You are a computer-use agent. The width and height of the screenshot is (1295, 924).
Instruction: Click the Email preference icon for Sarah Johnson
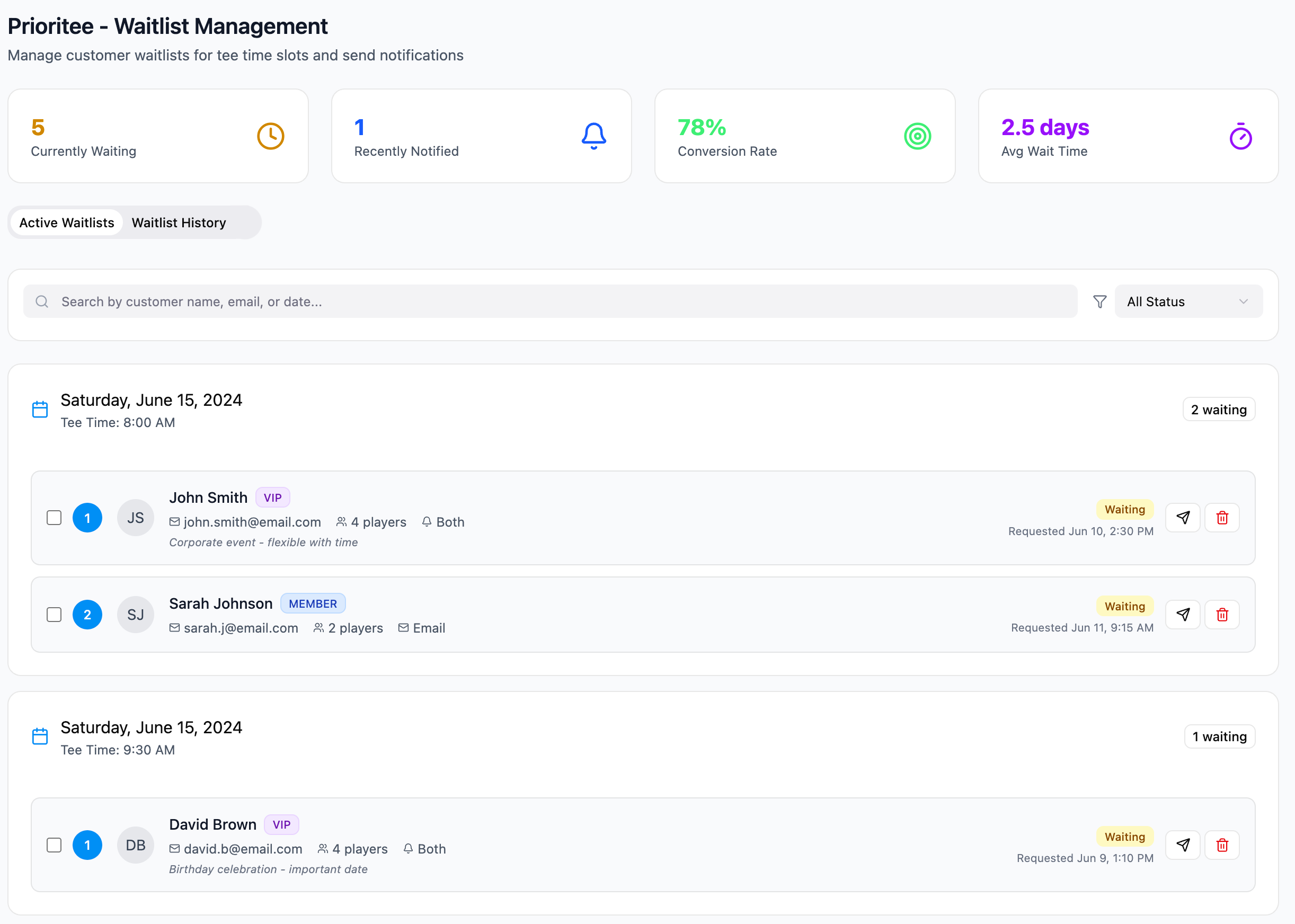(x=403, y=628)
